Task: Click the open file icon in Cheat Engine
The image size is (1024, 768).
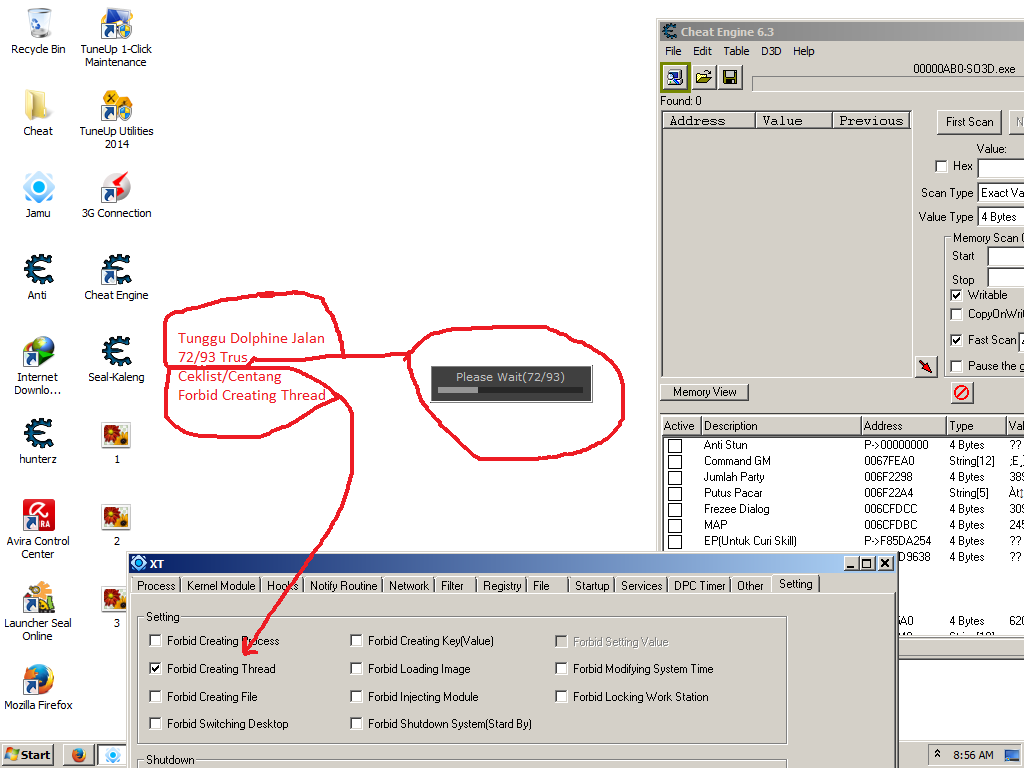Action: coord(703,78)
